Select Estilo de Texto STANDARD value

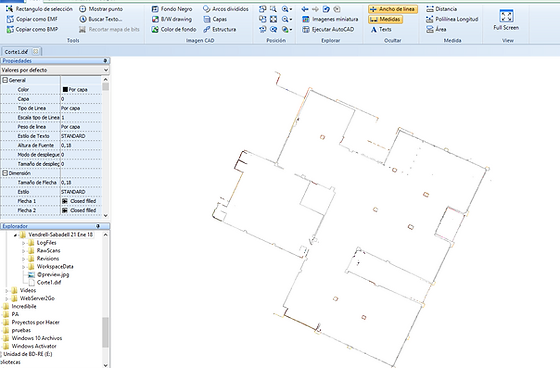point(81,136)
